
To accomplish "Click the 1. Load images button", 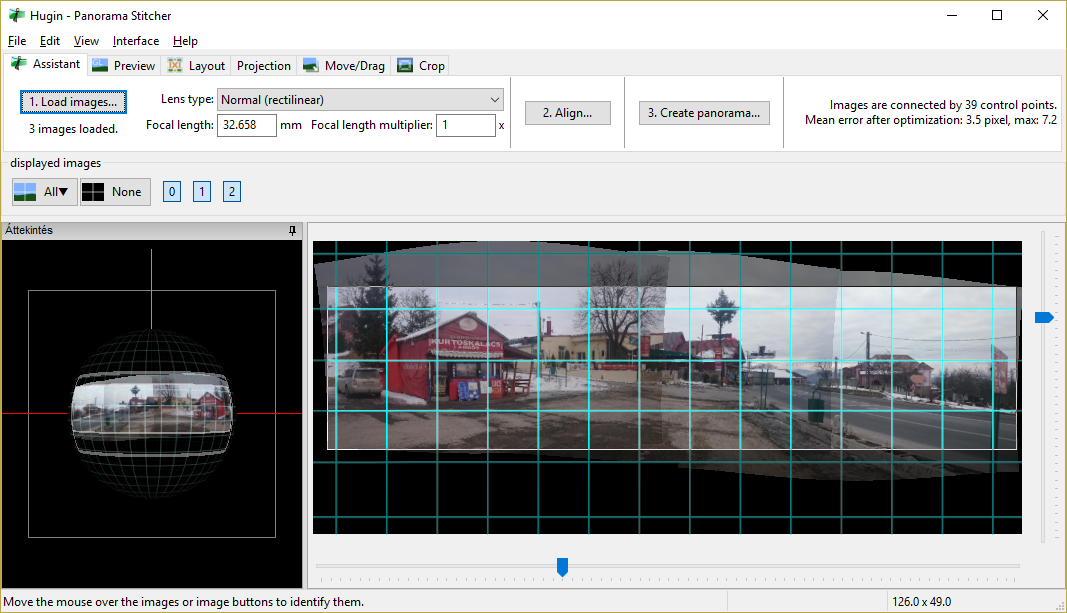I will (x=73, y=102).
